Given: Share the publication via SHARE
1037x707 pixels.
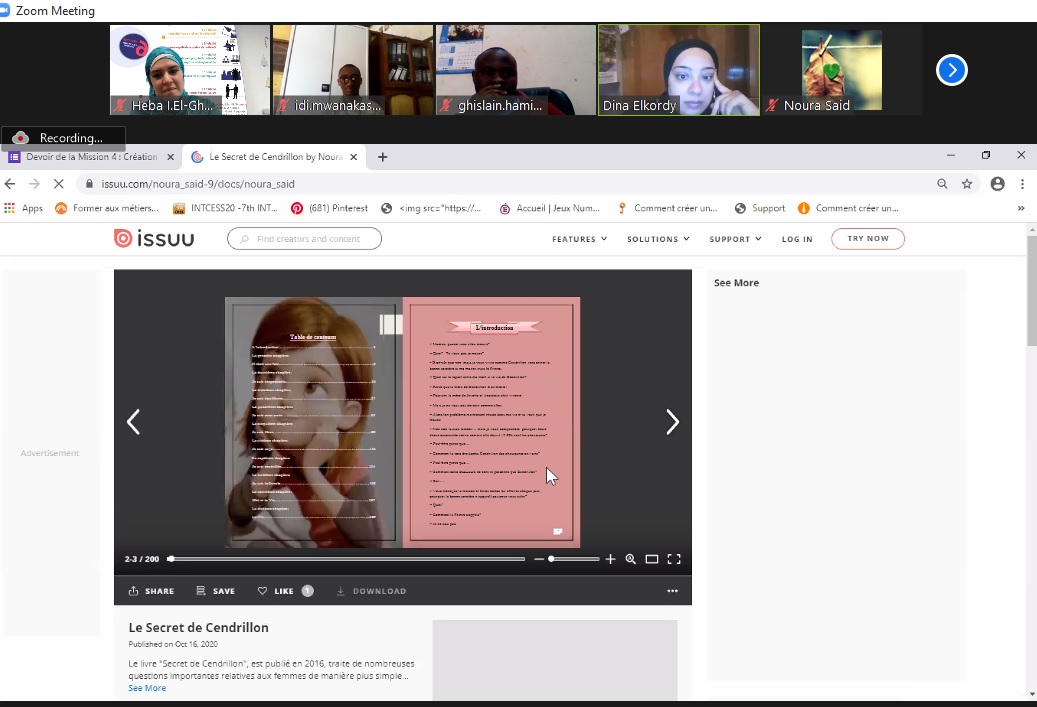Looking at the screenshot, I should tap(151, 591).
